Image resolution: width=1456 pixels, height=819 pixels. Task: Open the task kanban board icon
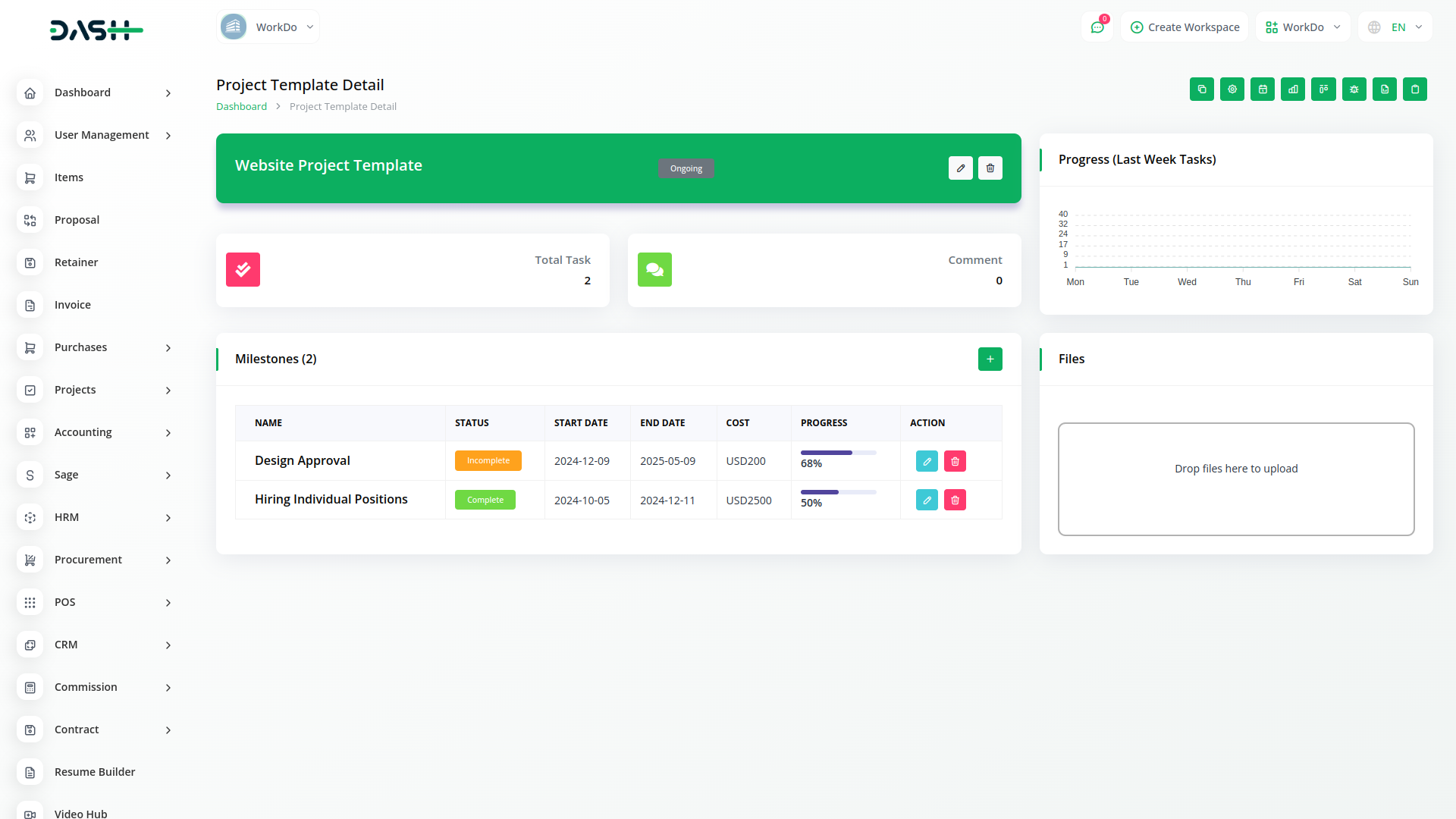click(1323, 89)
